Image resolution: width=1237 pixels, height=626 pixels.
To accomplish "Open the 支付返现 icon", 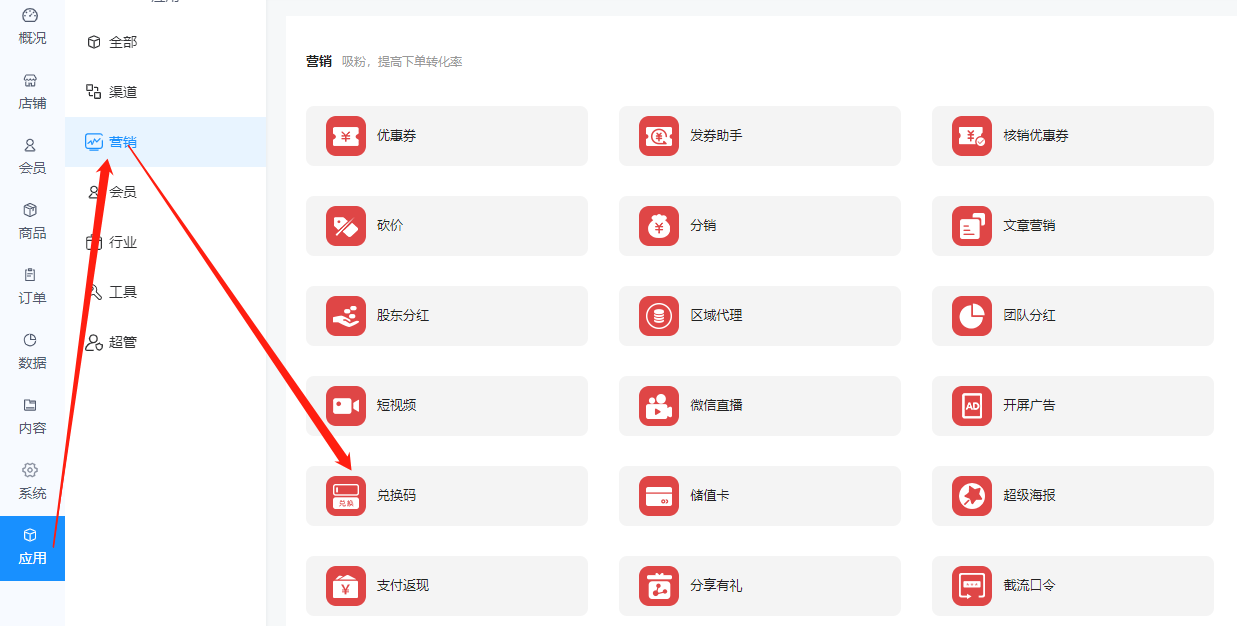I will tap(346, 586).
